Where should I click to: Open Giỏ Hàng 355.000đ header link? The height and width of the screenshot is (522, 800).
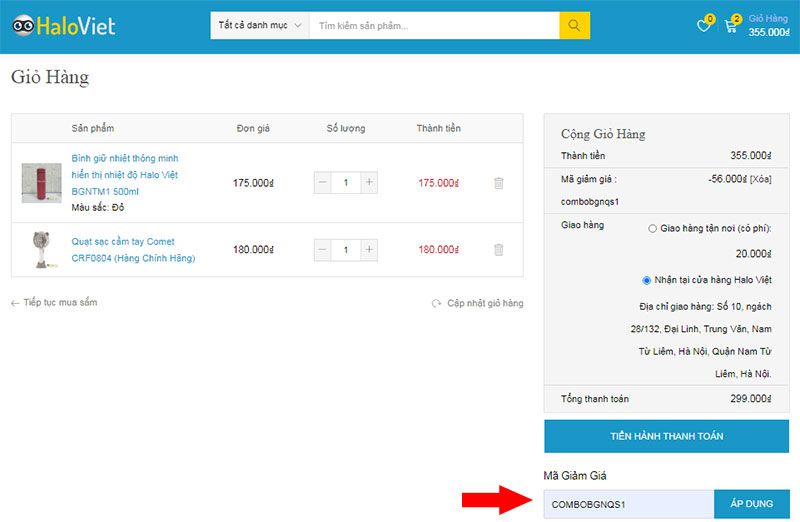click(769, 26)
